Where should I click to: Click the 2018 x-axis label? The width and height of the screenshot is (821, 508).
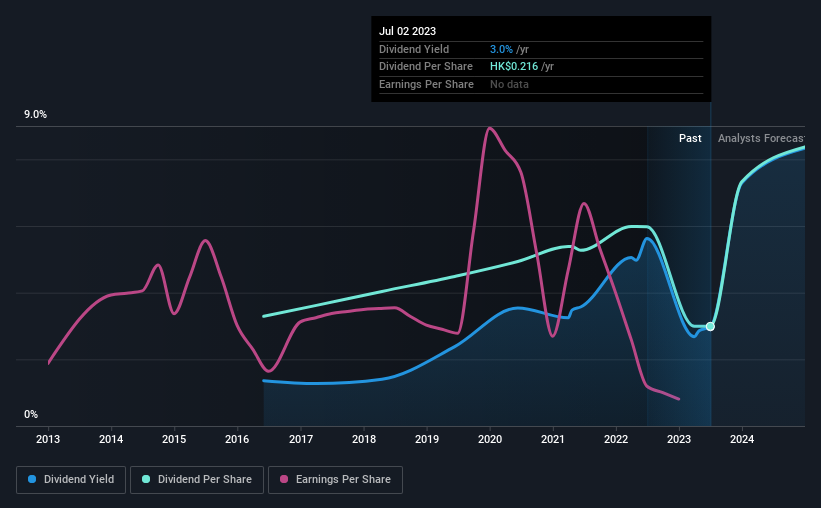pyautogui.click(x=364, y=439)
